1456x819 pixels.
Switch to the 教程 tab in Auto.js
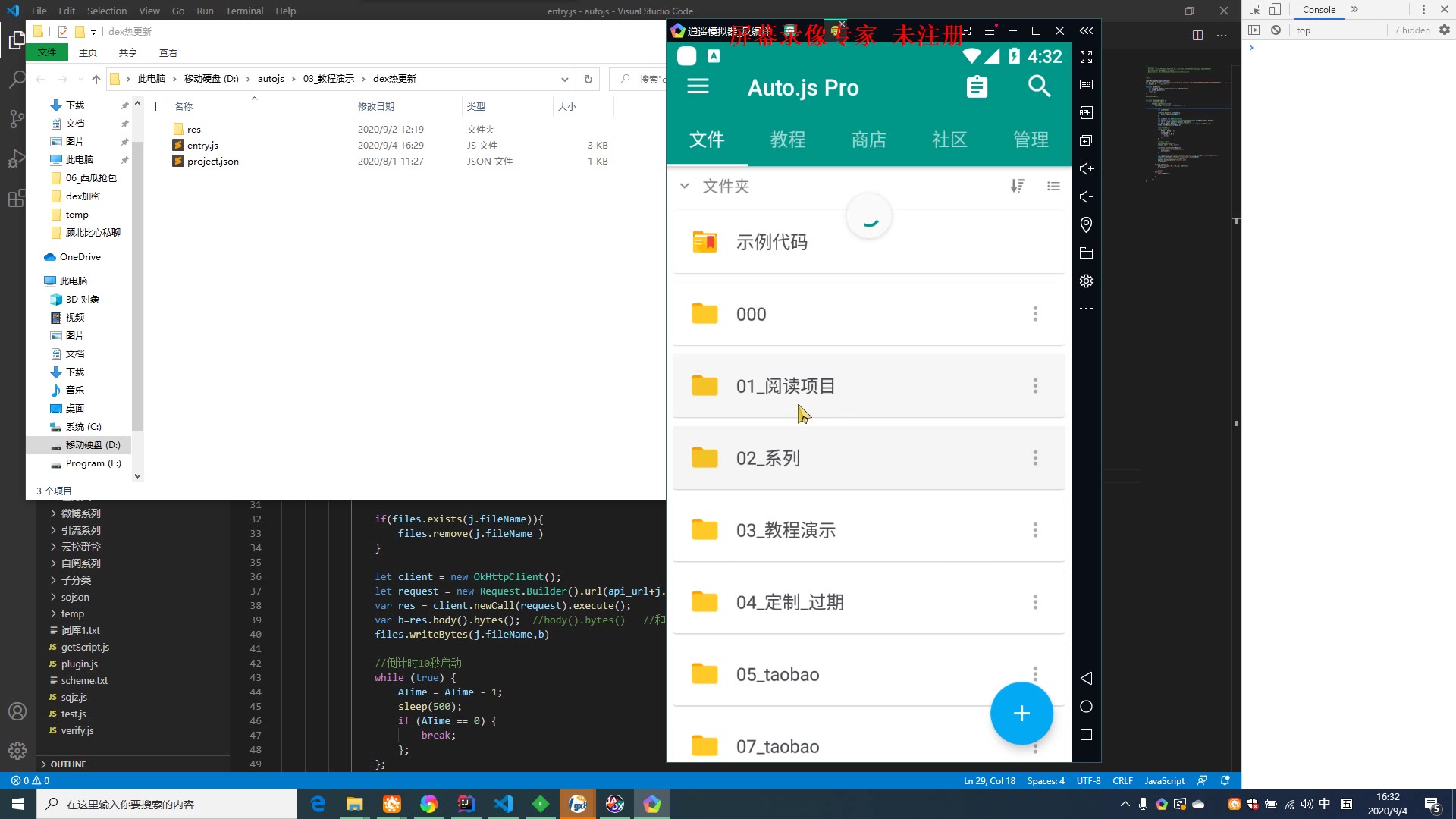787,140
